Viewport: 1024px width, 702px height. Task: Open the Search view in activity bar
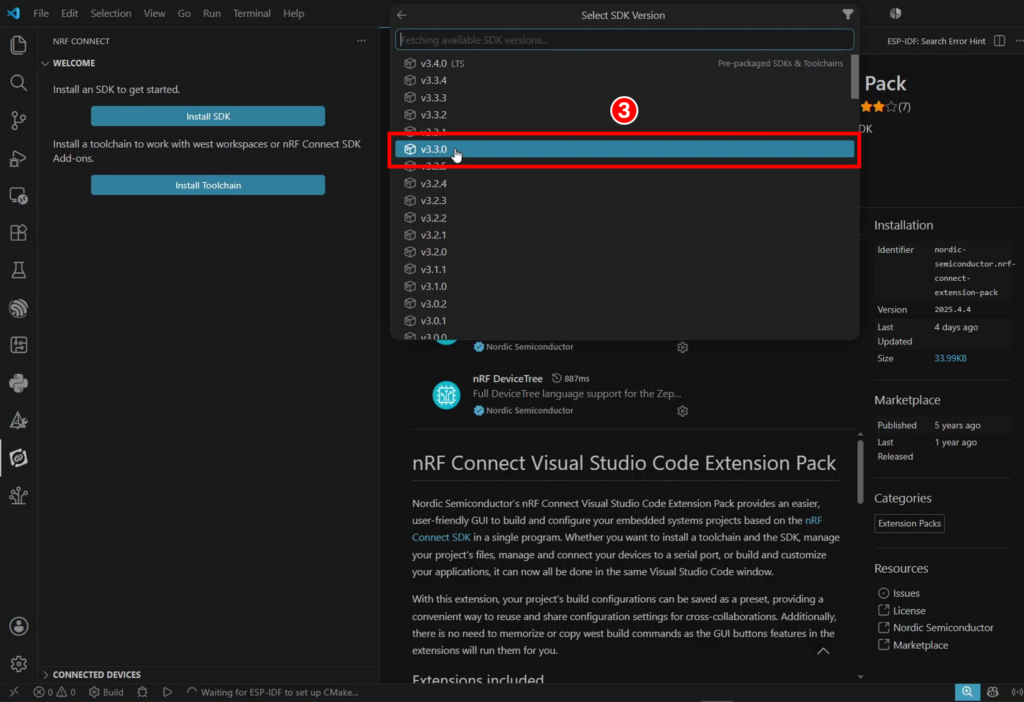click(18, 82)
